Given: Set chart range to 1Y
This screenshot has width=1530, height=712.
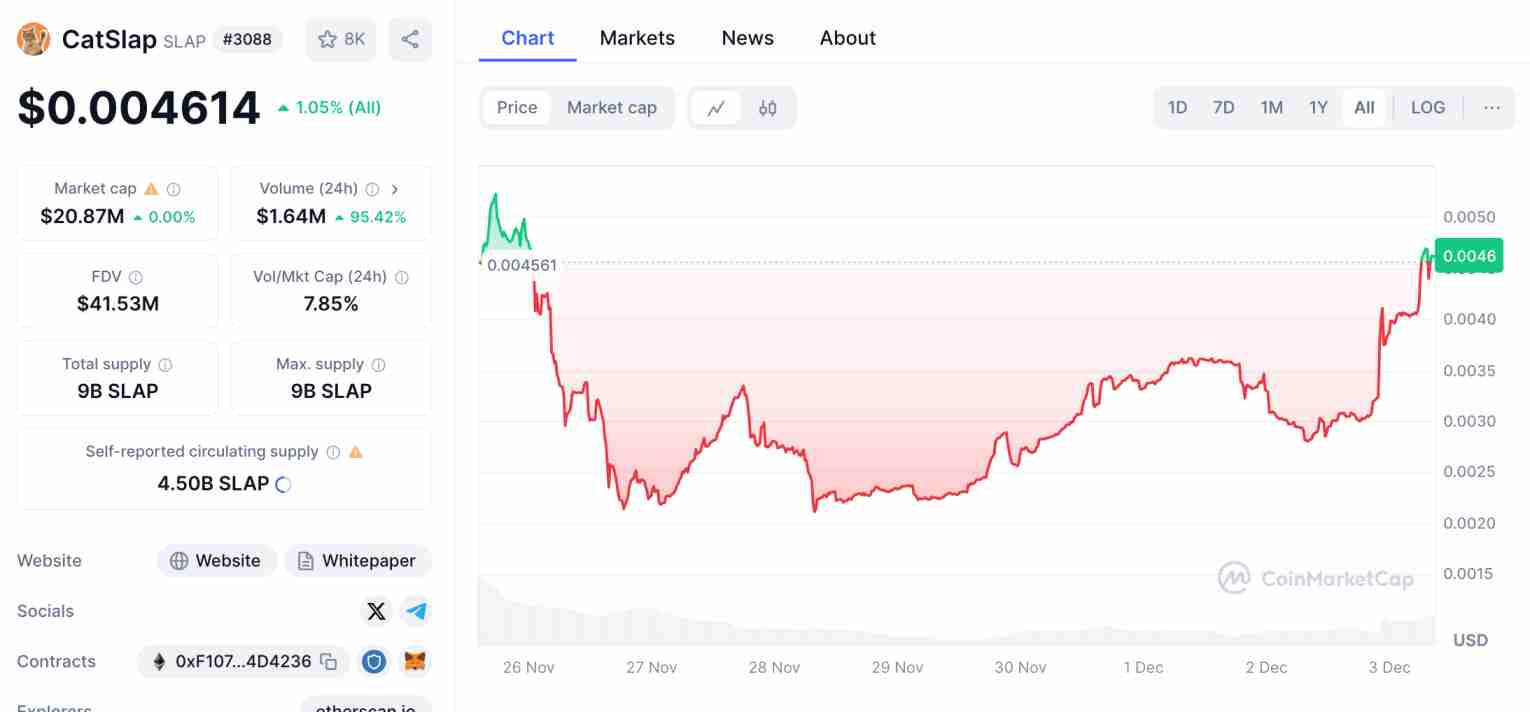Looking at the screenshot, I should 1319,108.
